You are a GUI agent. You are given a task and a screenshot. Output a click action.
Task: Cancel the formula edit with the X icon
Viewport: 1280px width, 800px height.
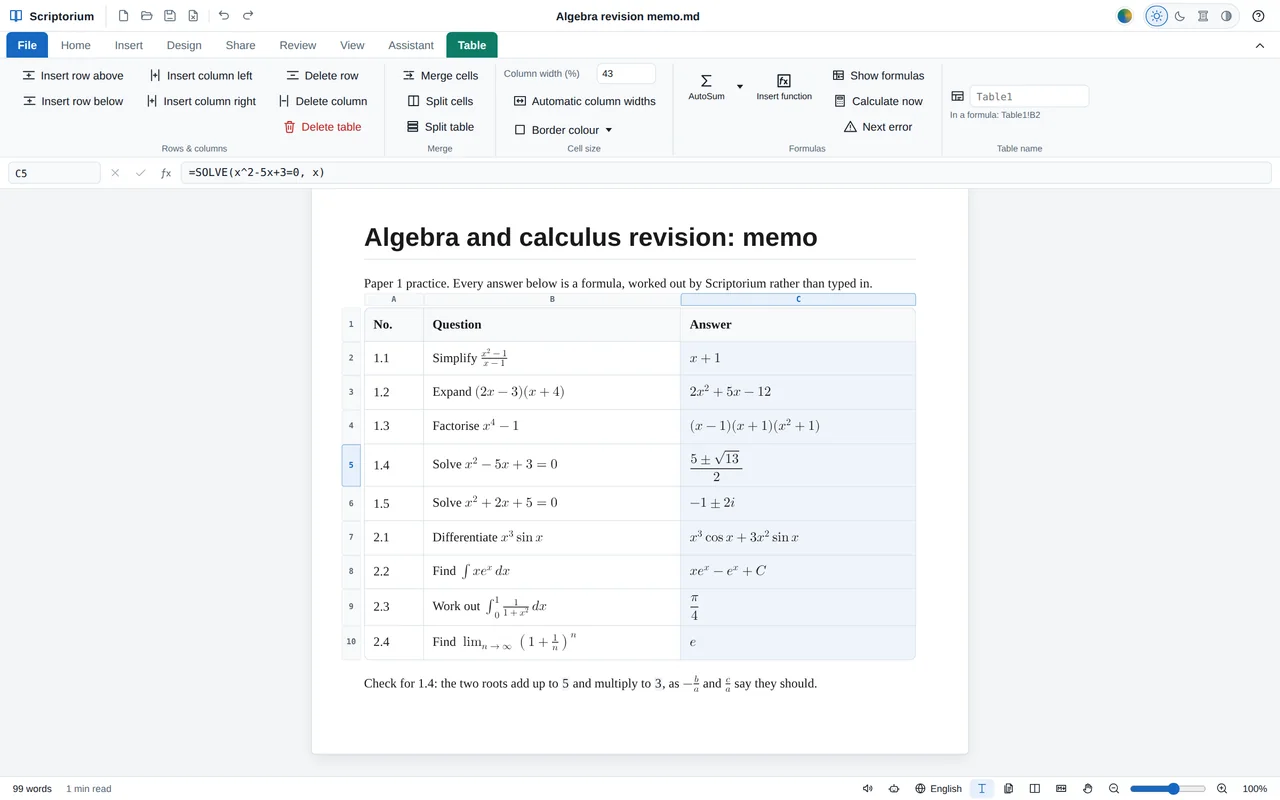click(x=115, y=173)
